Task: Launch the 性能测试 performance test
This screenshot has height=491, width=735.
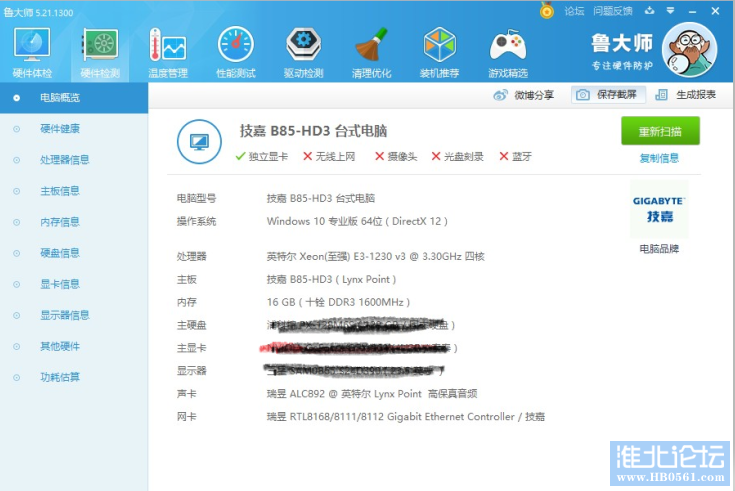Action: click(x=236, y=53)
